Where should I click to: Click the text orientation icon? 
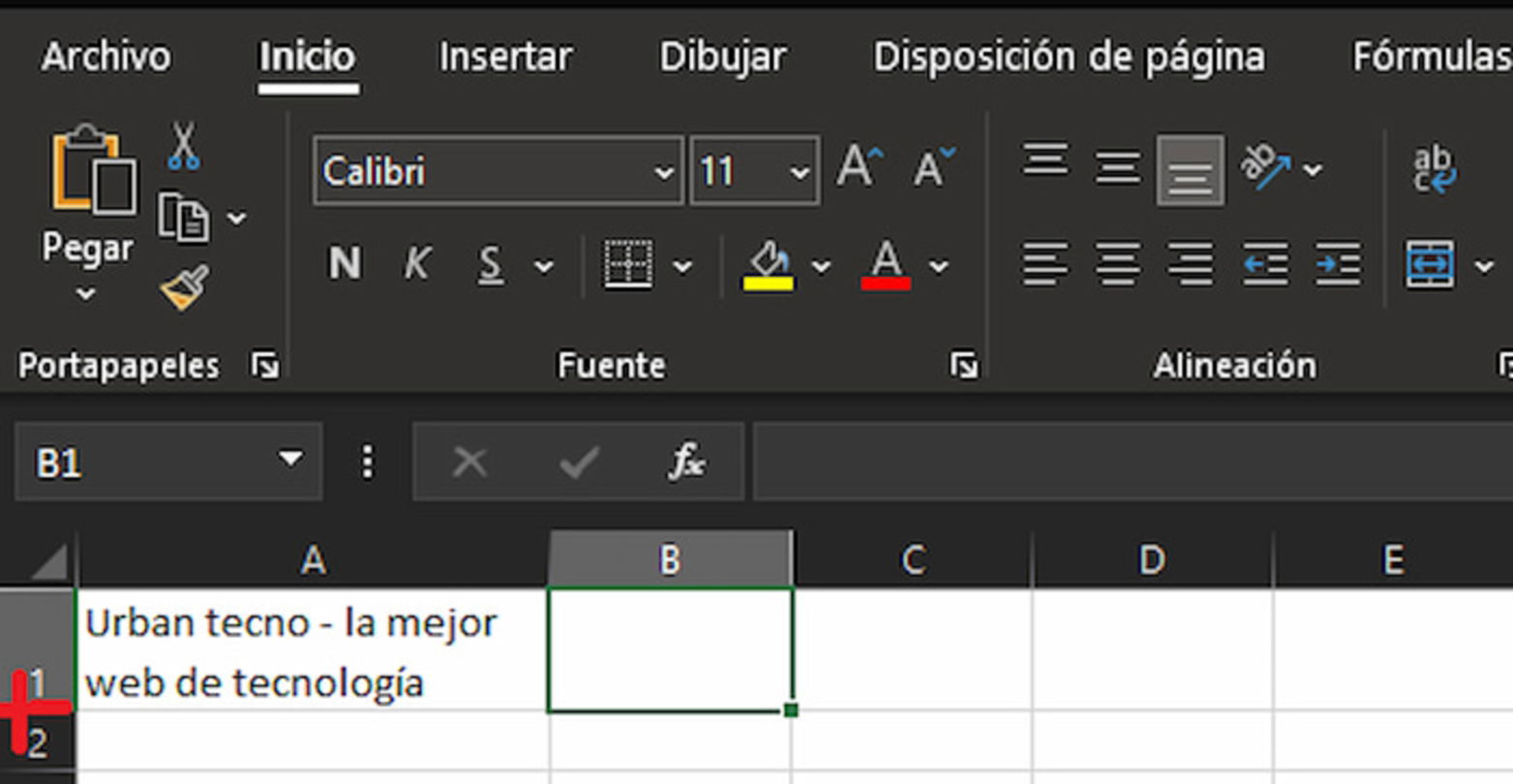coord(1266,168)
